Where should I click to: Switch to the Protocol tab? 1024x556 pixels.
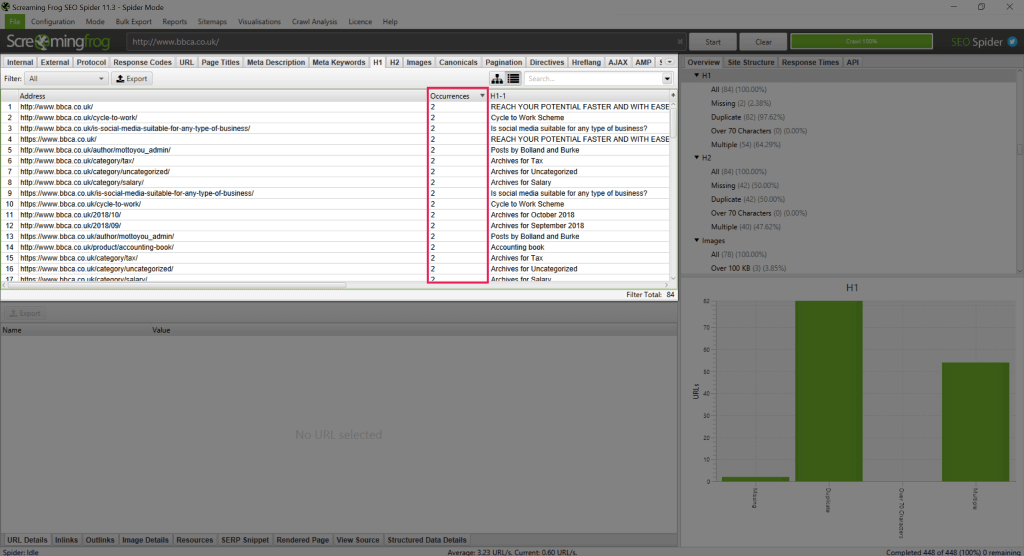91,62
